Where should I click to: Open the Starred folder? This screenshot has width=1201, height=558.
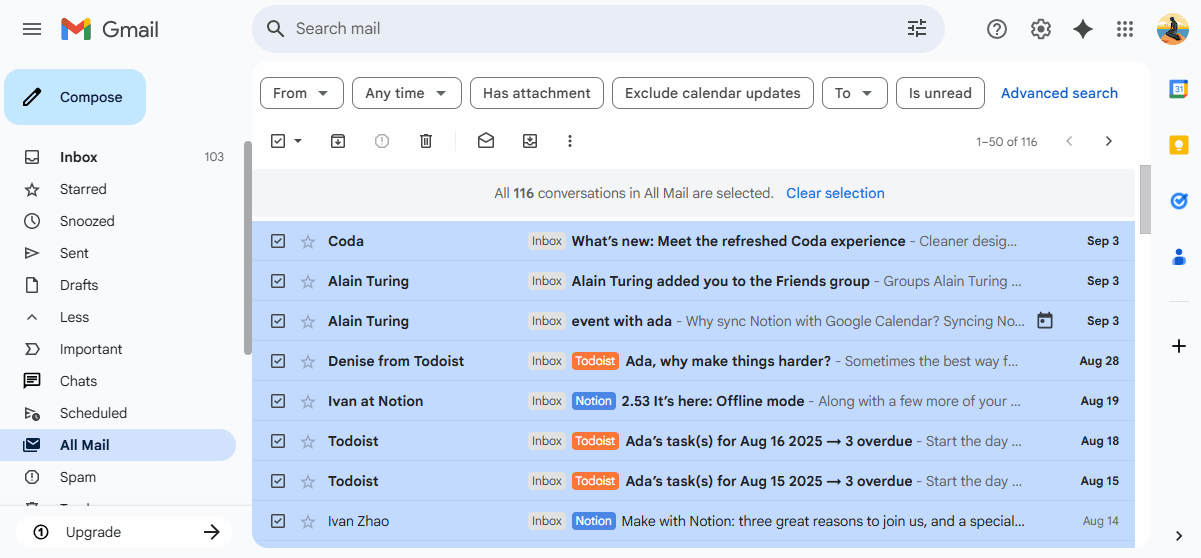[x=120, y=189]
